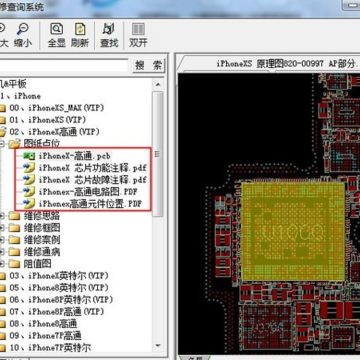This screenshot has height=360, width=360.
Task: Open iPhonex高通元件位置.PDF
Action: point(90,203)
